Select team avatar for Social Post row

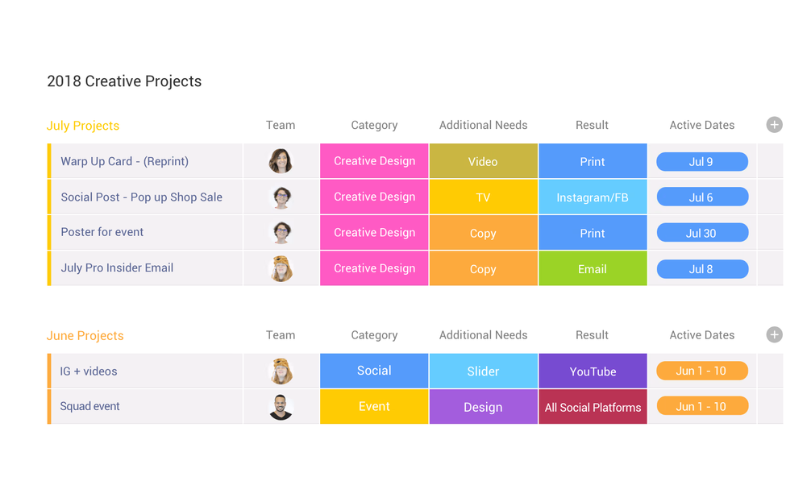[281, 197]
